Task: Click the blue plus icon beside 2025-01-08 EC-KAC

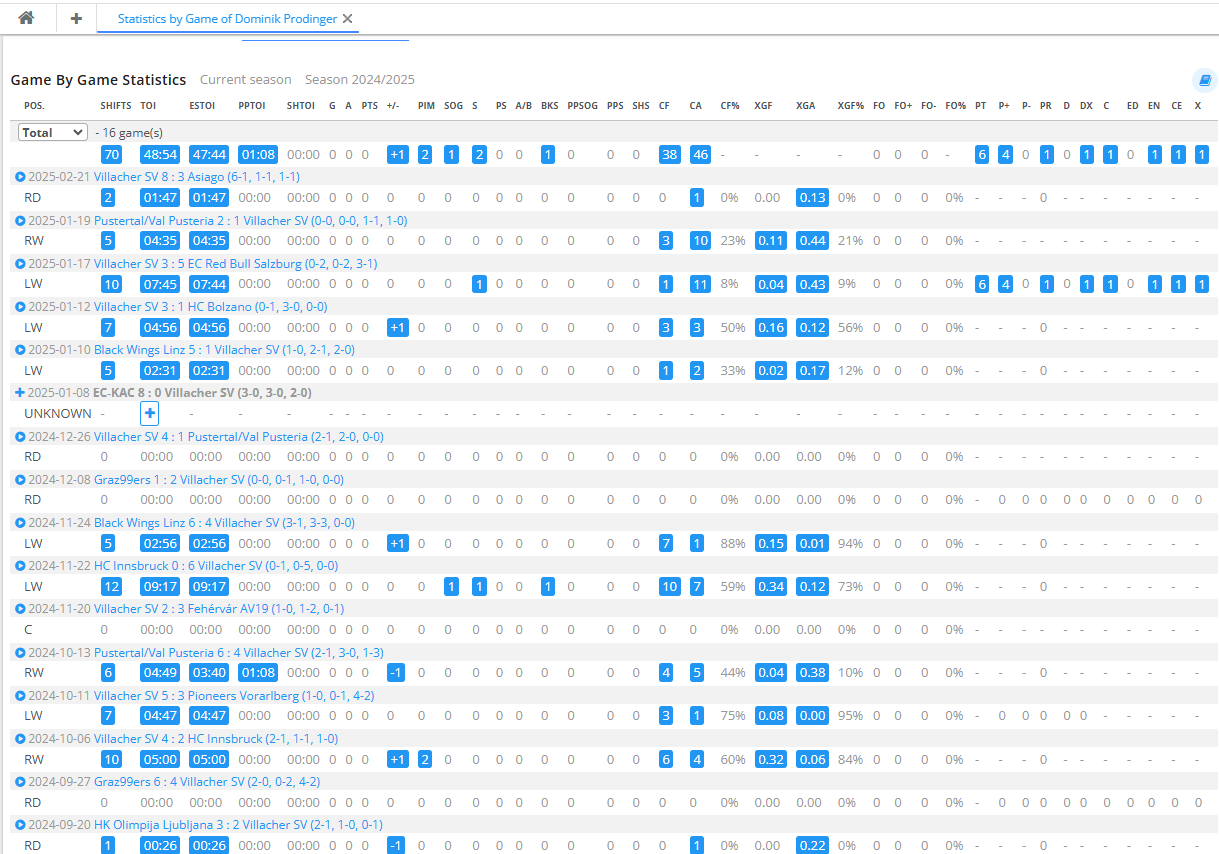Action: tap(20, 393)
